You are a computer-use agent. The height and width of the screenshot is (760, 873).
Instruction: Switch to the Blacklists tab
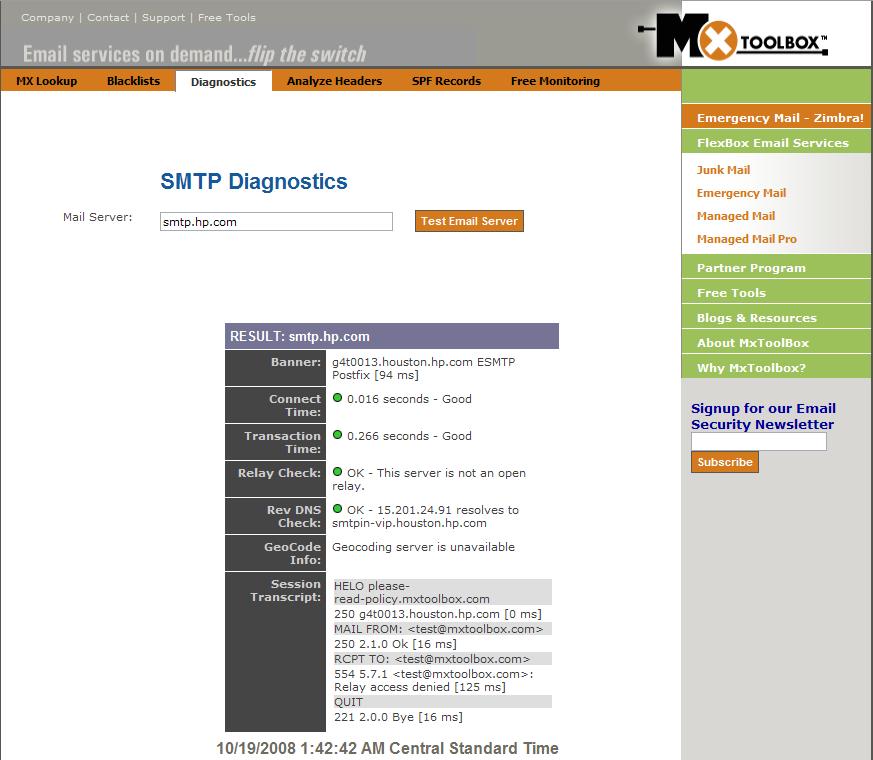click(134, 81)
